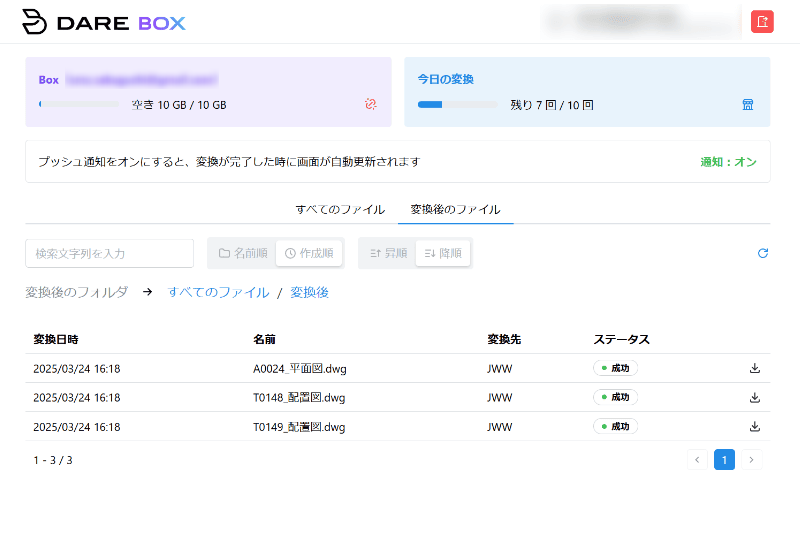Download T0149_配置図.dwg
Viewport: 800px width, 533px height.
pyautogui.click(x=755, y=426)
